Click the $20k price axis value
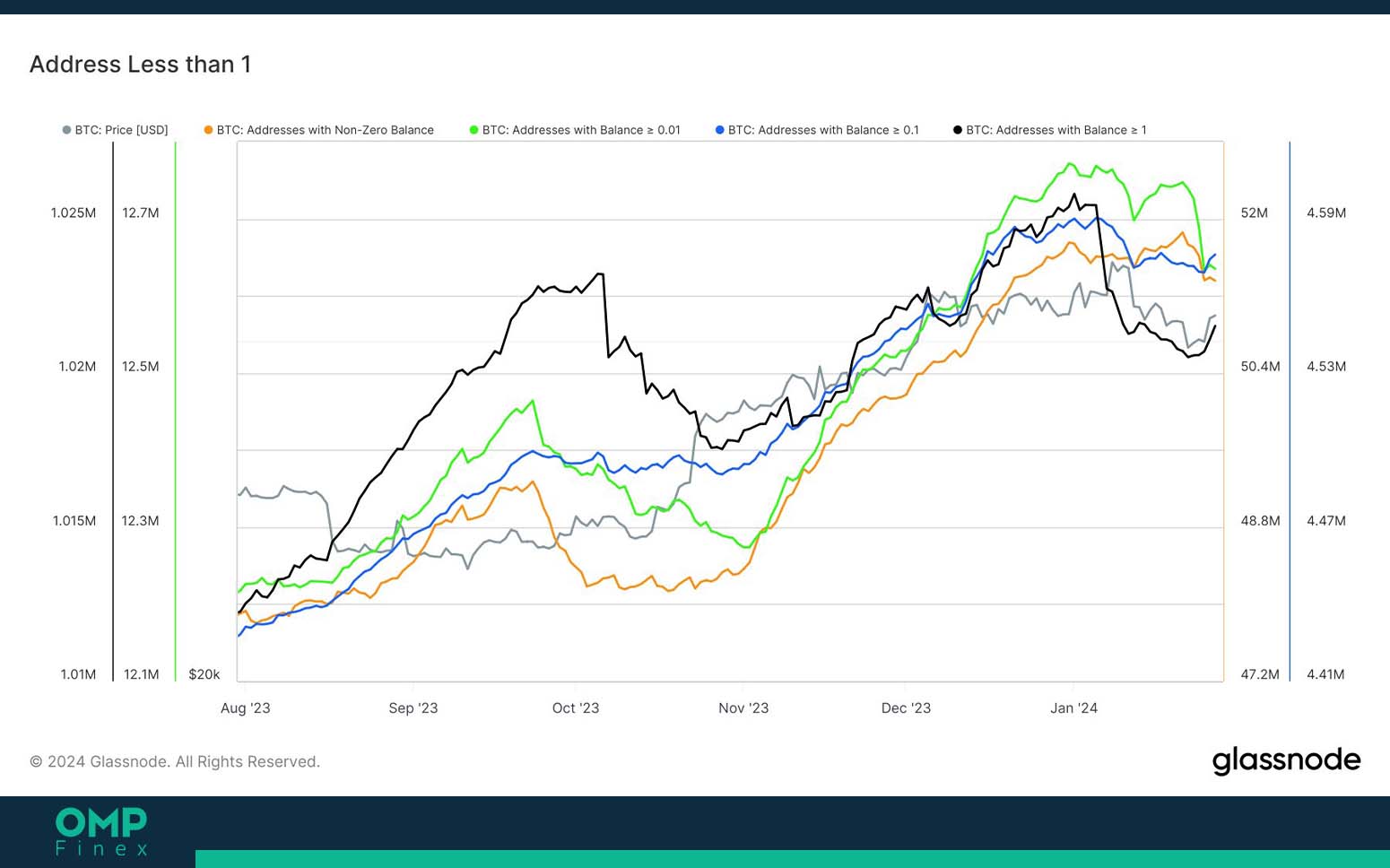Viewport: 1390px width, 868px height. point(204,674)
